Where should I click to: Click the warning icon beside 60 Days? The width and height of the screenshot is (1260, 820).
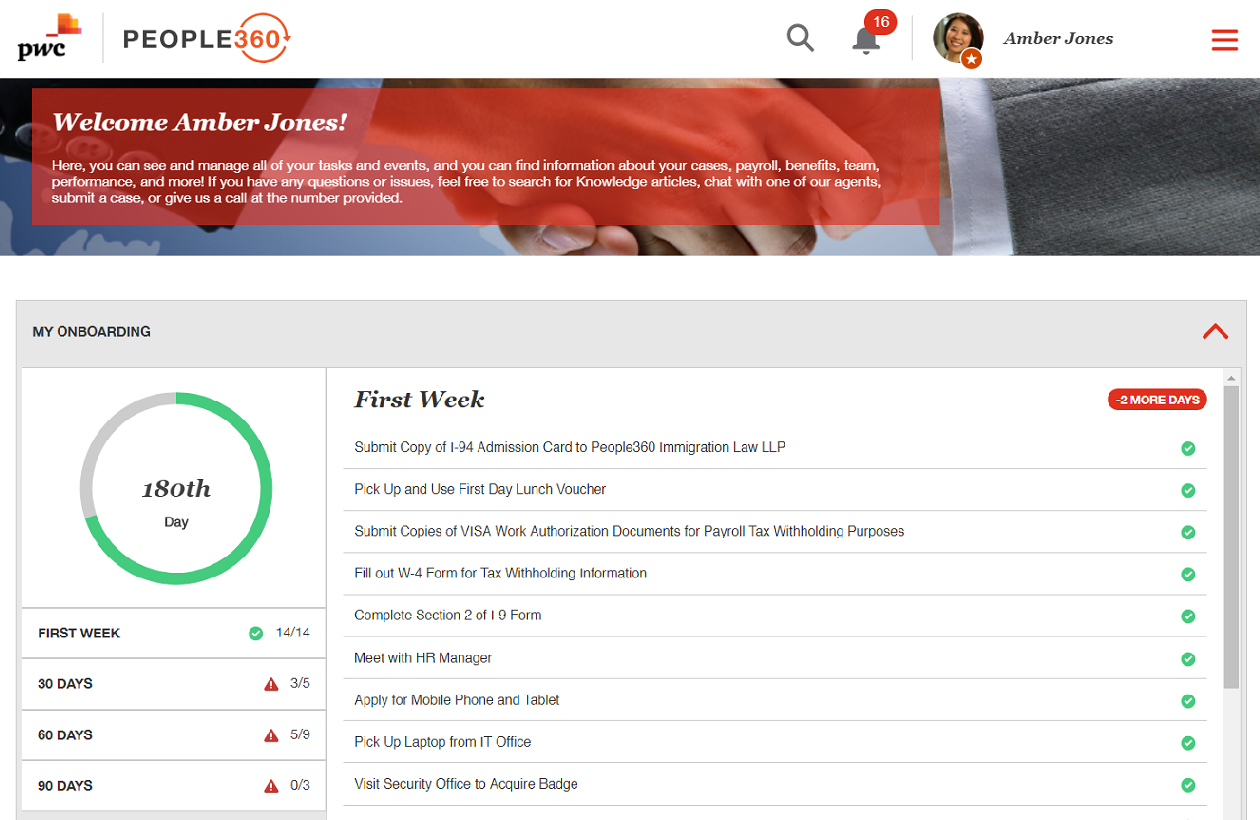point(271,735)
